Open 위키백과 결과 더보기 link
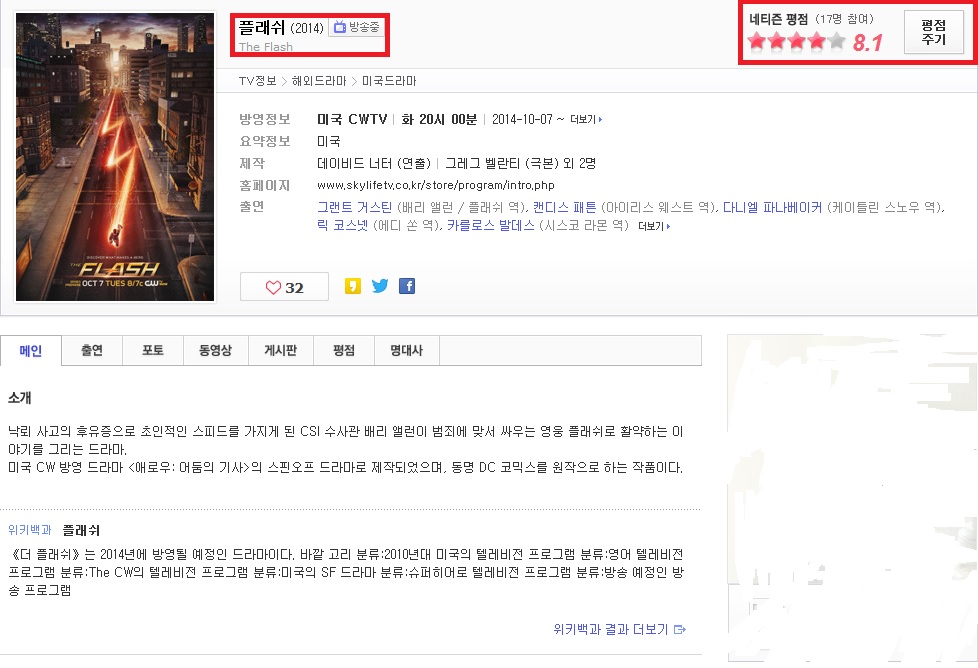Viewport: 978px width, 668px height. (x=619, y=629)
